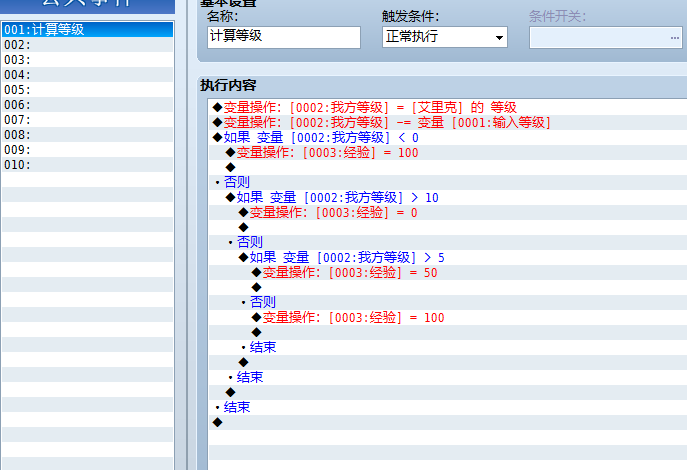The image size is (687, 470).
Task: Select the outermost 结束 line
Action: (x=448, y=407)
